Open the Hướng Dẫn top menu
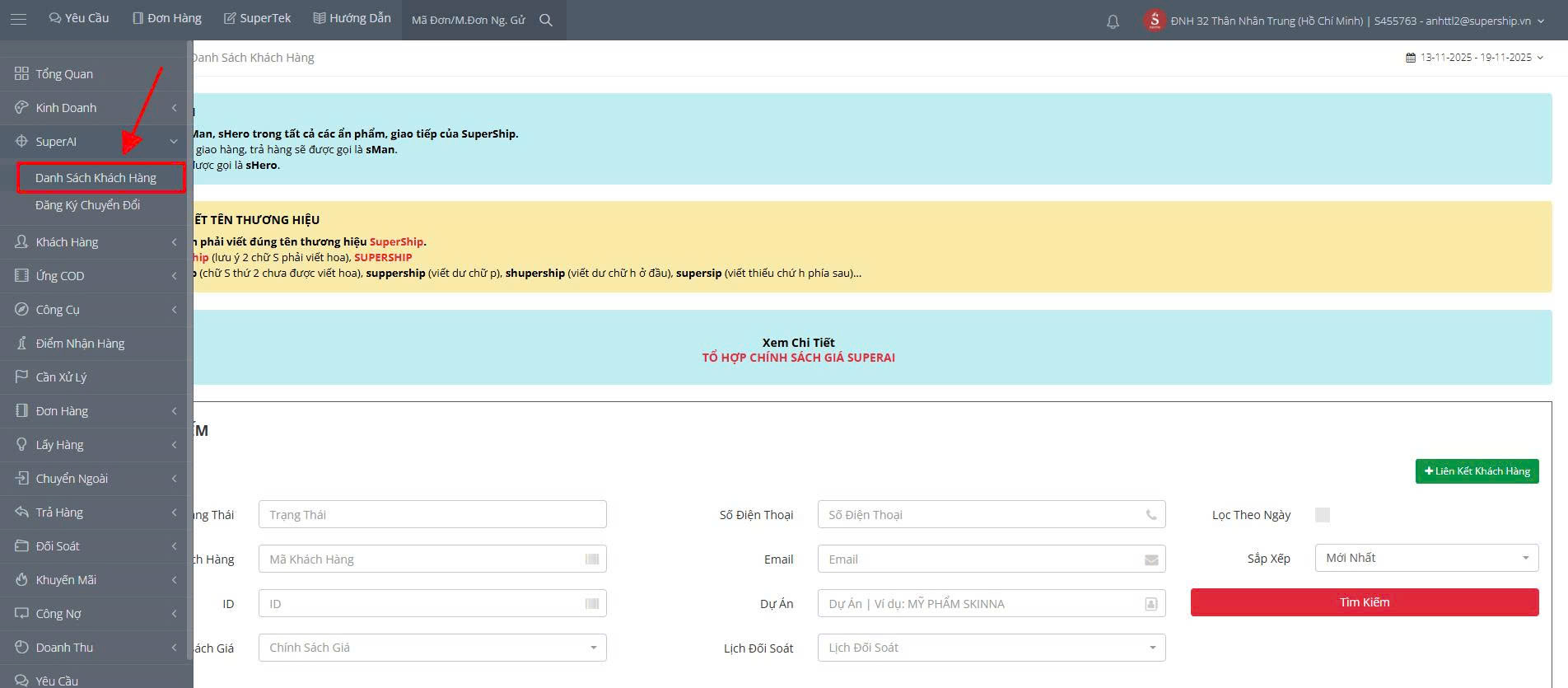Screen dimensions: 1568x688 [352, 18]
